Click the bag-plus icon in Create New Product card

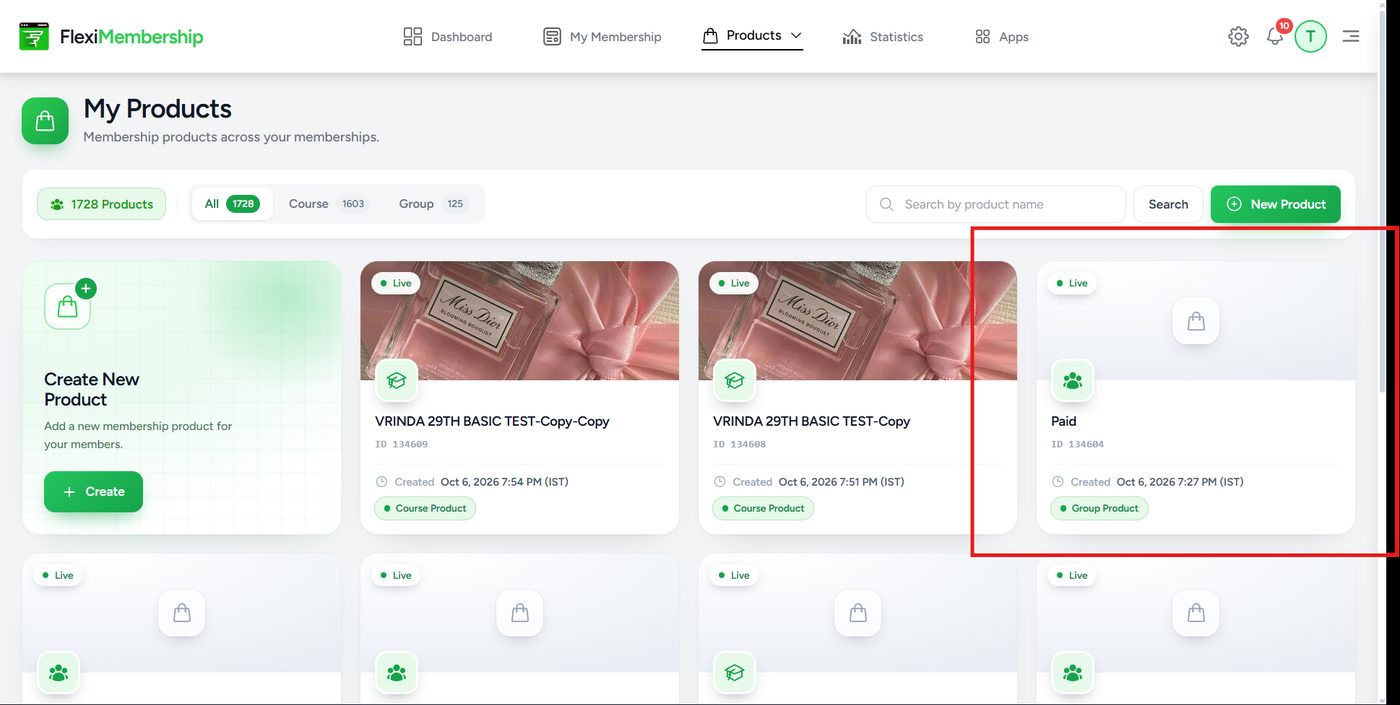69,304
